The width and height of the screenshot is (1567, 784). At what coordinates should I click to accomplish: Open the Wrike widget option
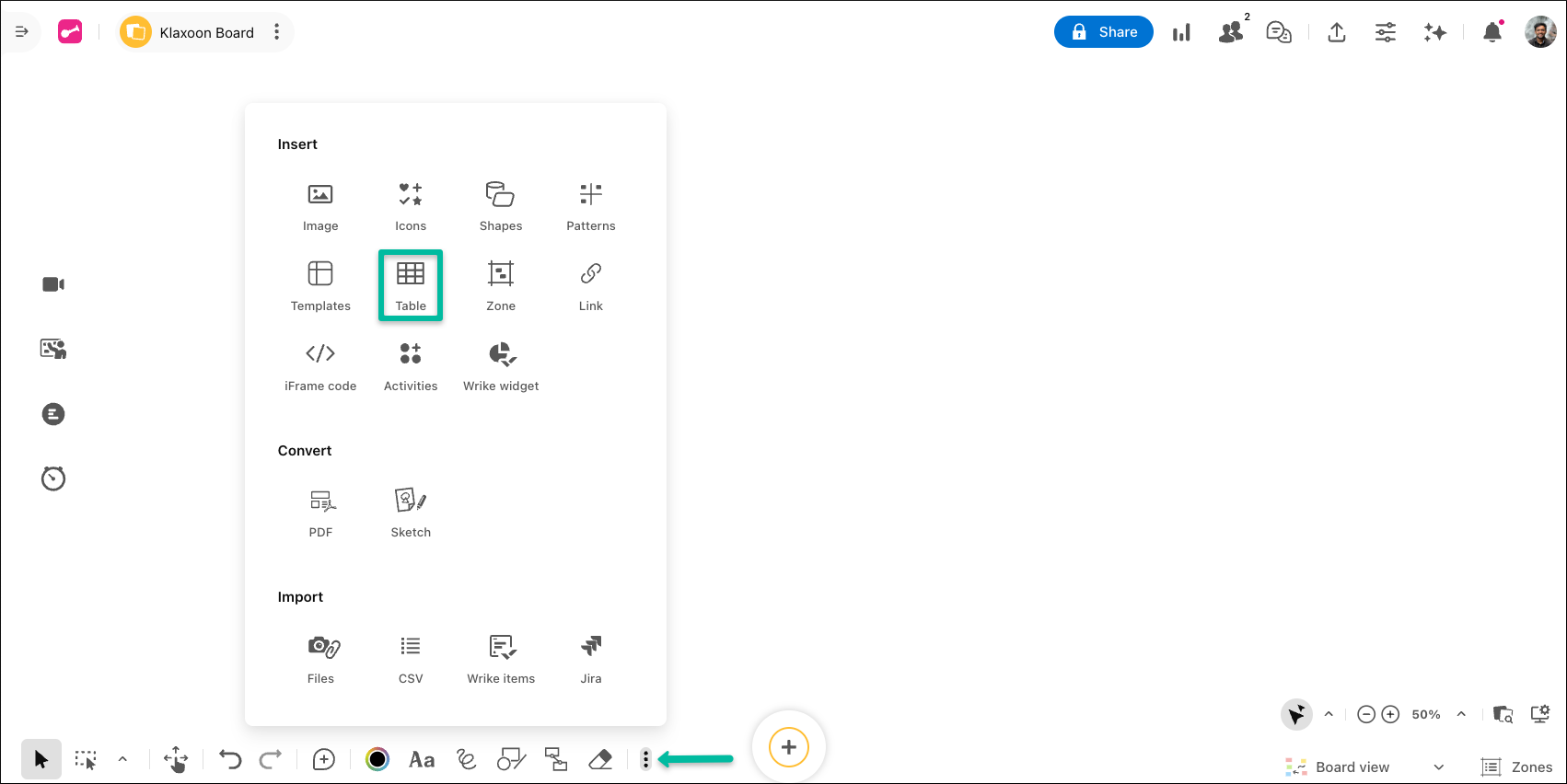click(x=501, y=365)
